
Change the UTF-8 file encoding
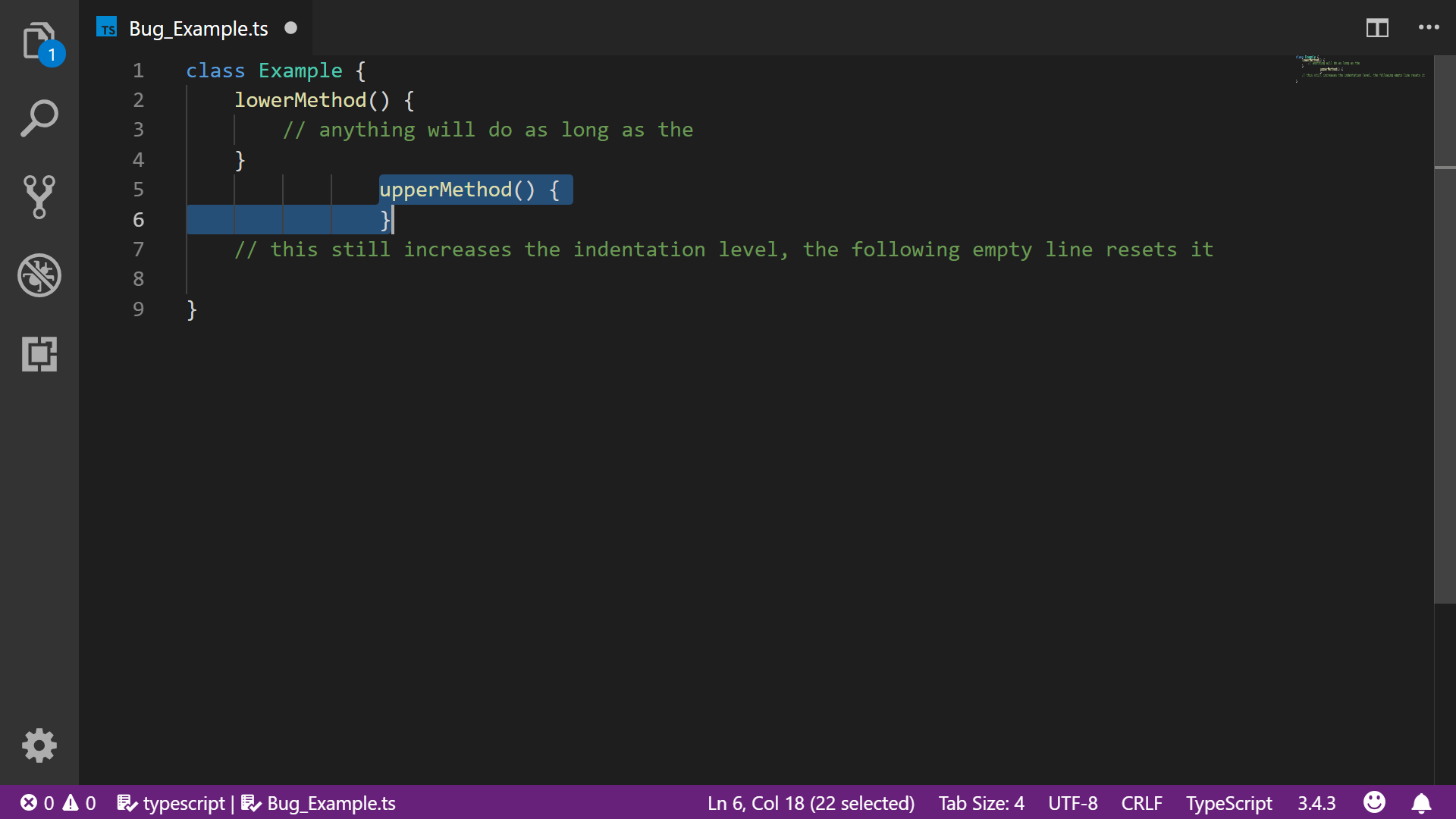click(1072, 803)
